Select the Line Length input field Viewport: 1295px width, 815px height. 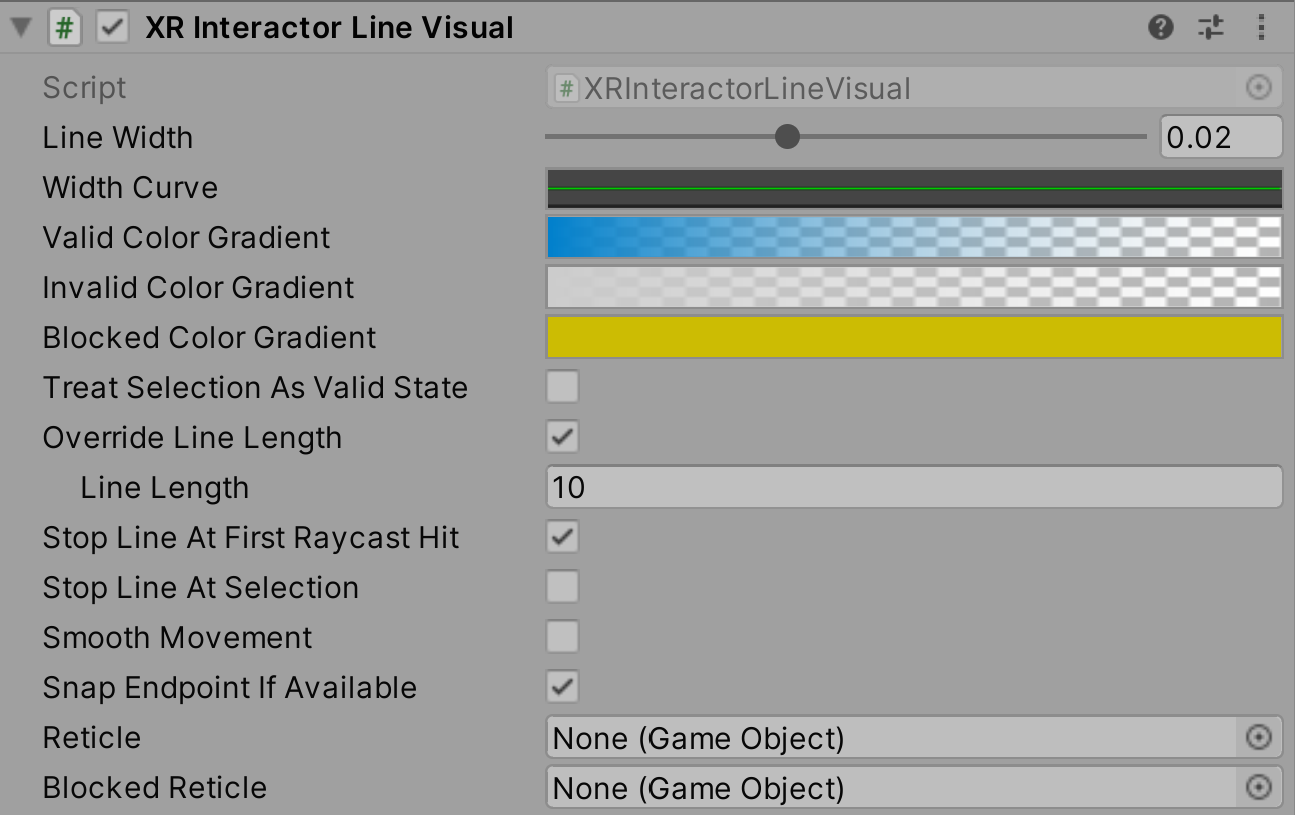(913, 487)
